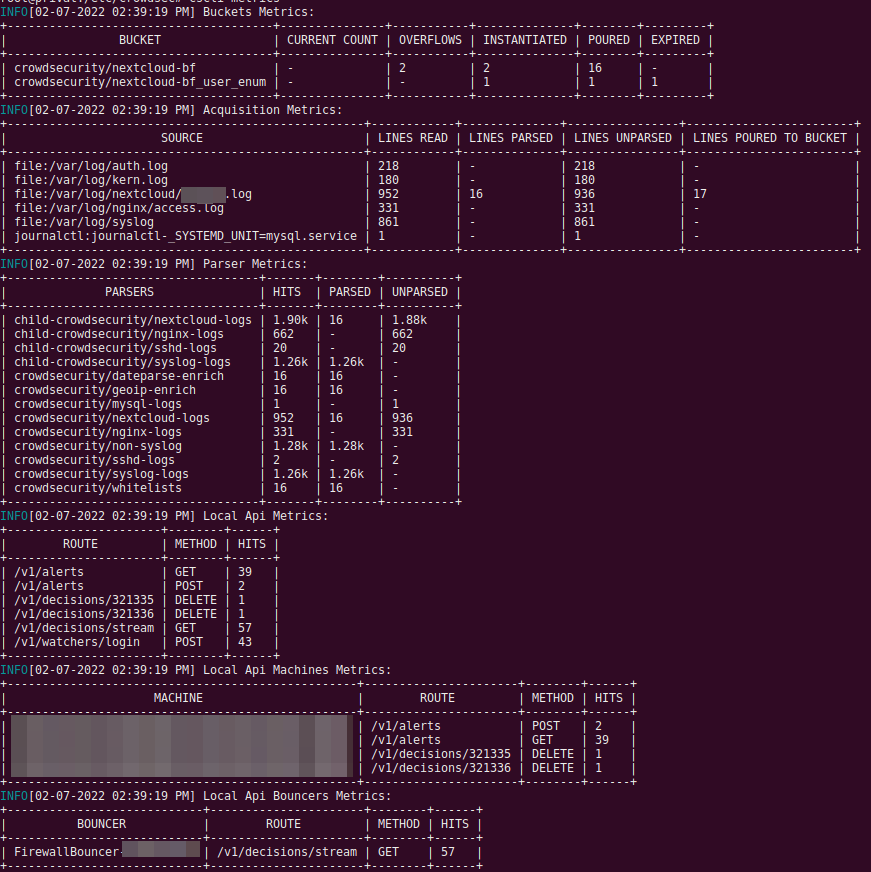Viewport: 871px width, 872px height.
Task: Click the "Buckets Metrics:" heading text
Action: (259, 12)
